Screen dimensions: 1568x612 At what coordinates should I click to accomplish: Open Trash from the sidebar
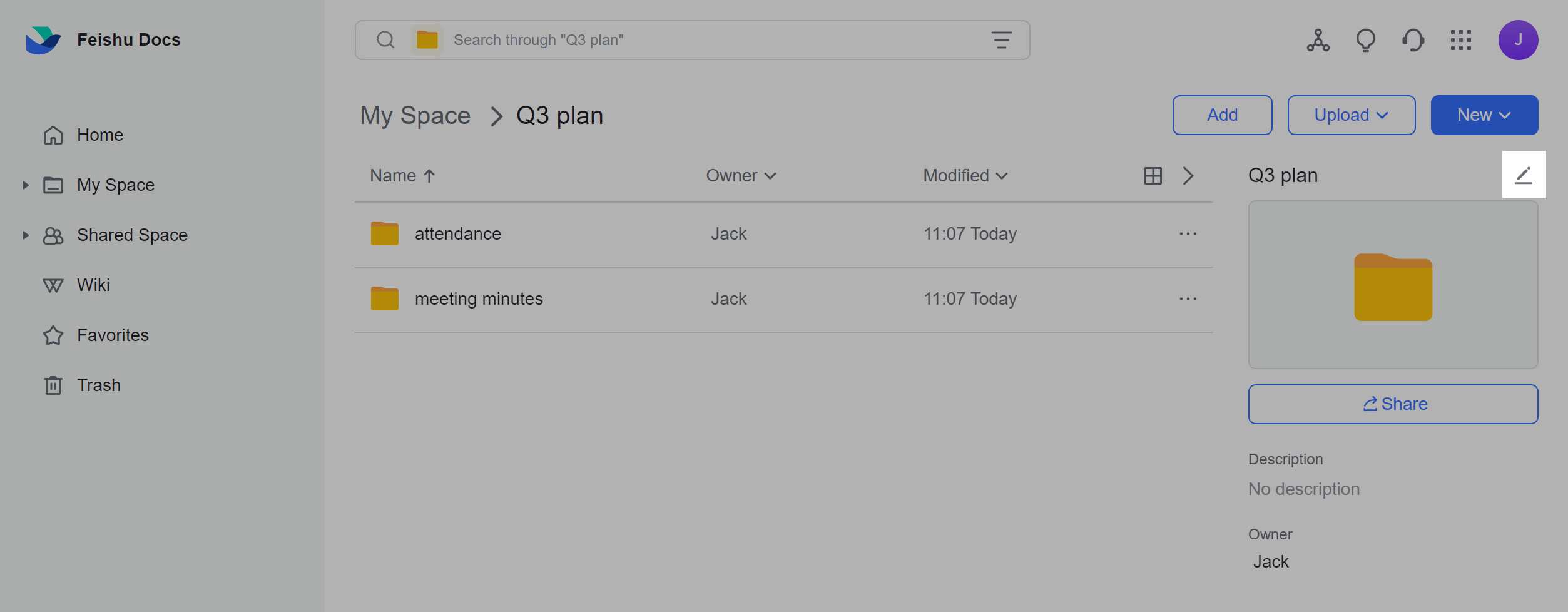coord(98,384)
